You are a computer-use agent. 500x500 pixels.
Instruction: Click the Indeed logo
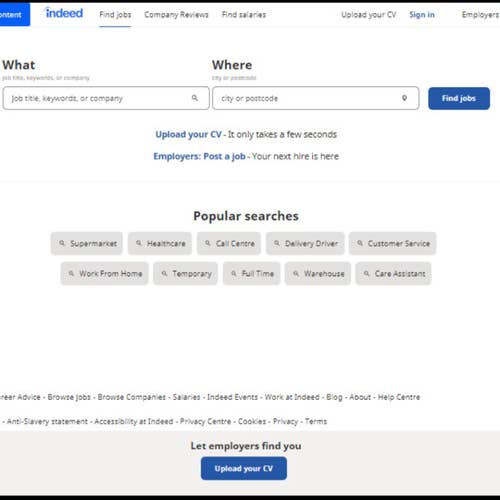(x=64, y=13)
